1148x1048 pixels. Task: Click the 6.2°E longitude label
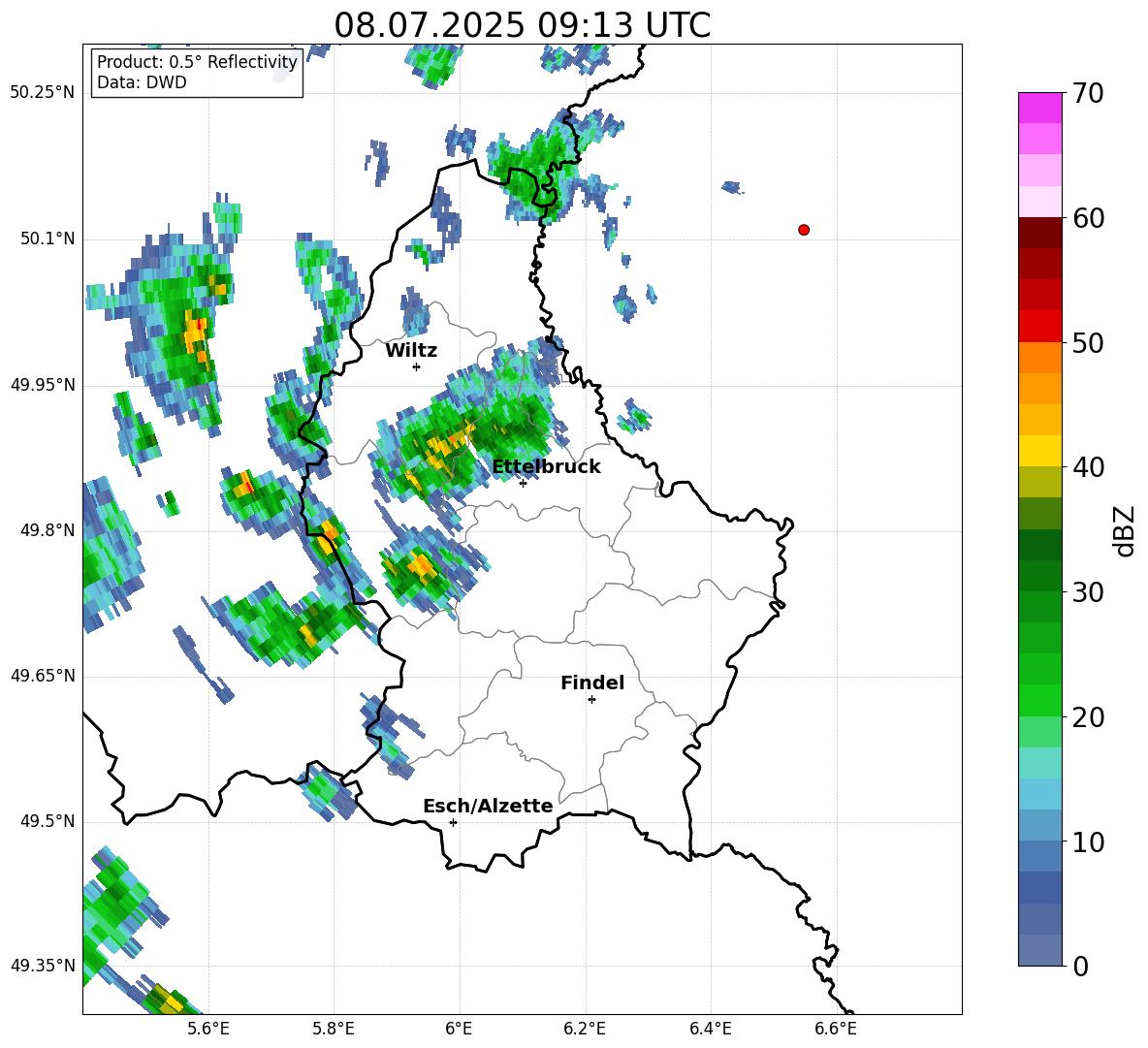point(585,1030)
